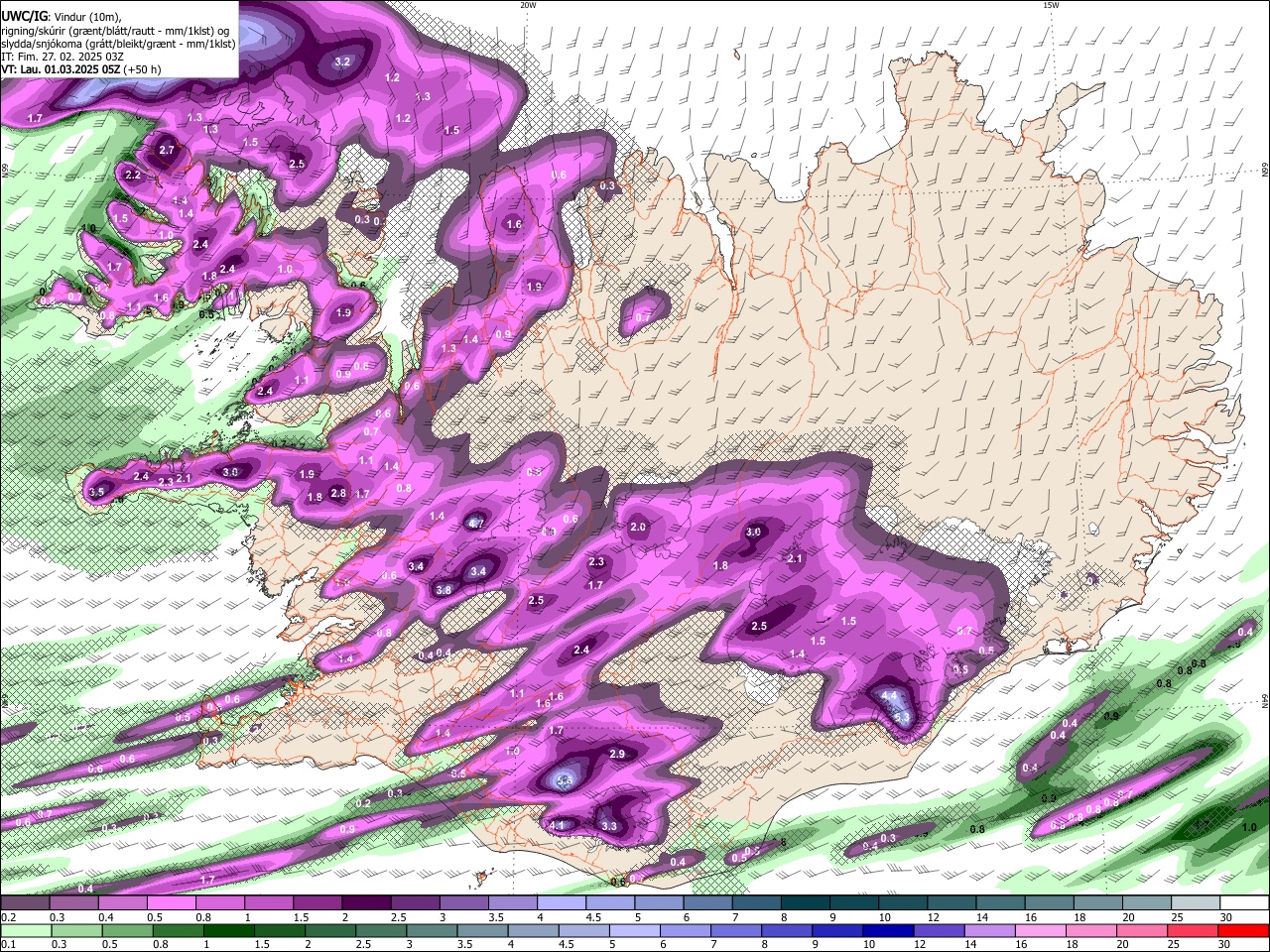
Task: Select the '2.0' precipitation value on the map
Action: point(638,528)
